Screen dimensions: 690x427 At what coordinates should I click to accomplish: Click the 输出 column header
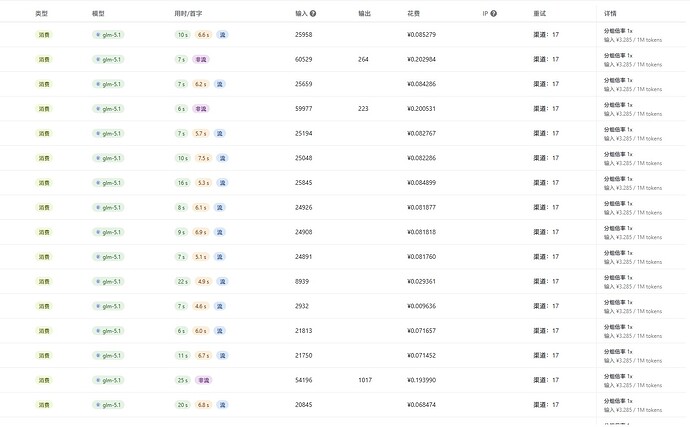(x=364, y=14)
